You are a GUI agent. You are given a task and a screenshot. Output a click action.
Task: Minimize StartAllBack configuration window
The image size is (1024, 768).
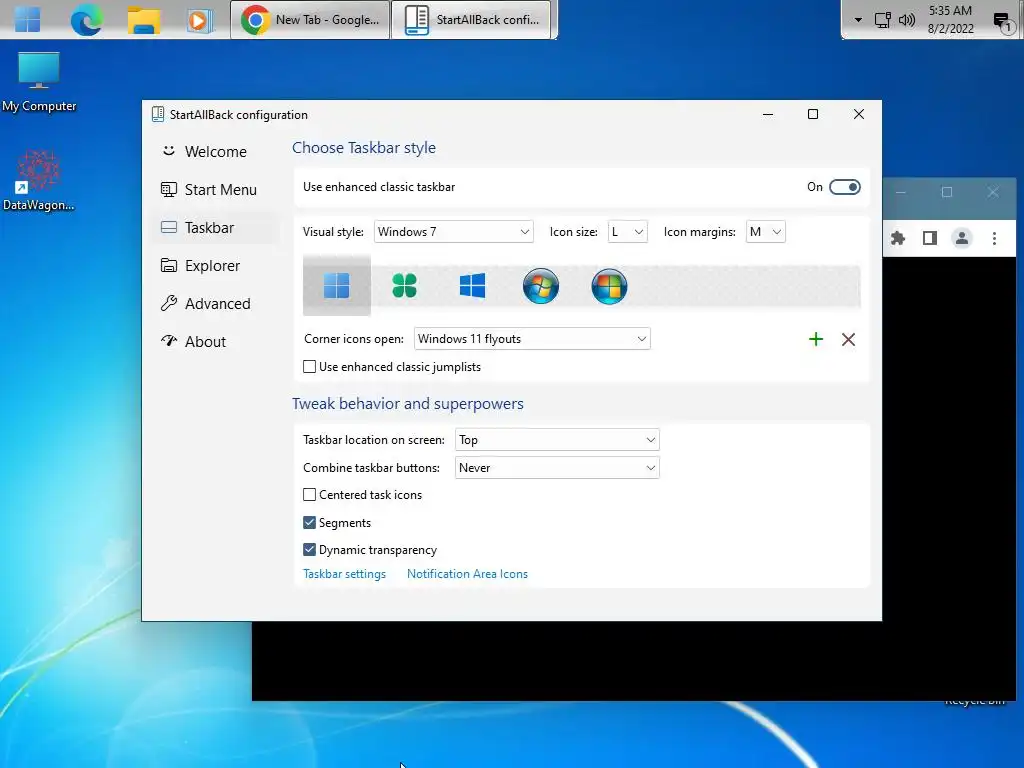[x=768, y=114]
